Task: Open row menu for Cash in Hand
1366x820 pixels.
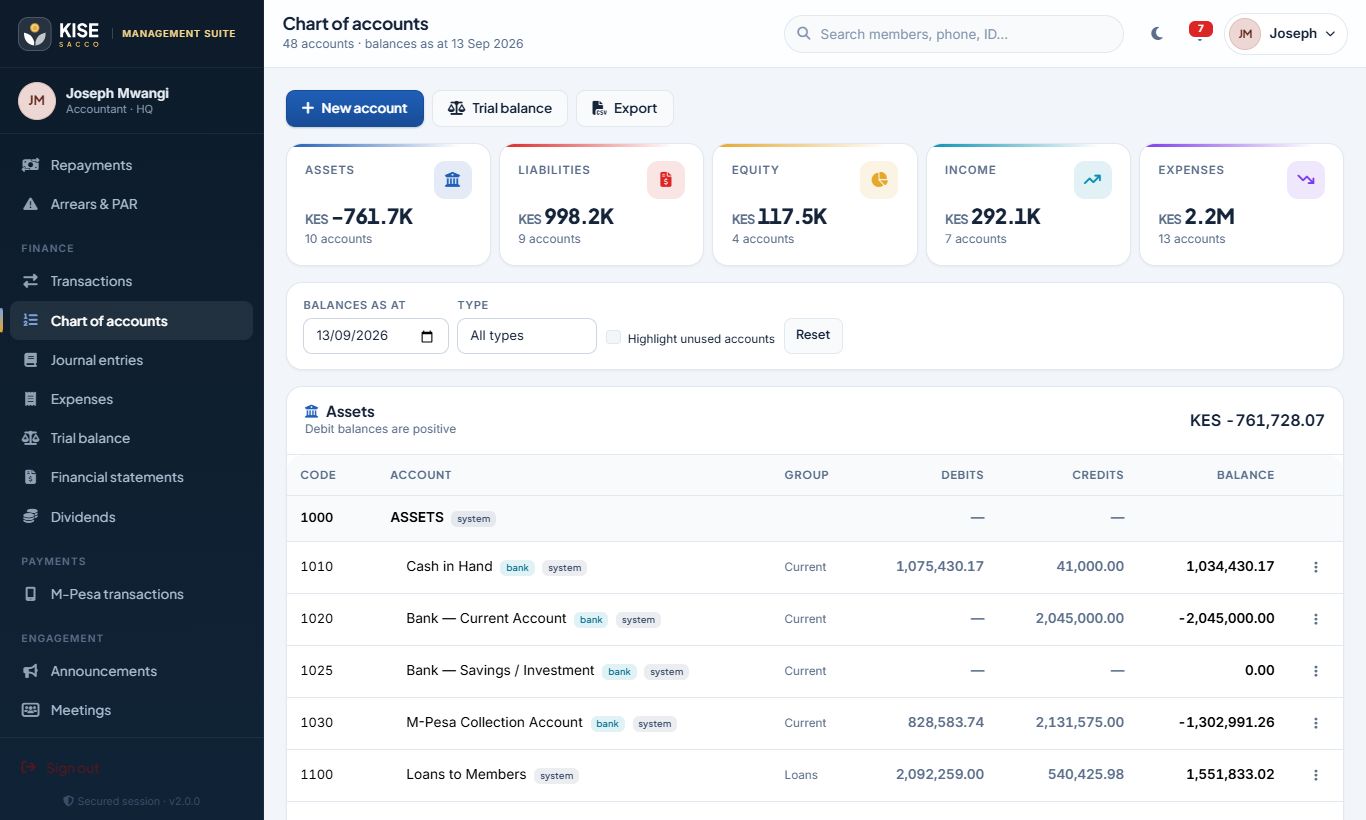Action: point(1316,567)
